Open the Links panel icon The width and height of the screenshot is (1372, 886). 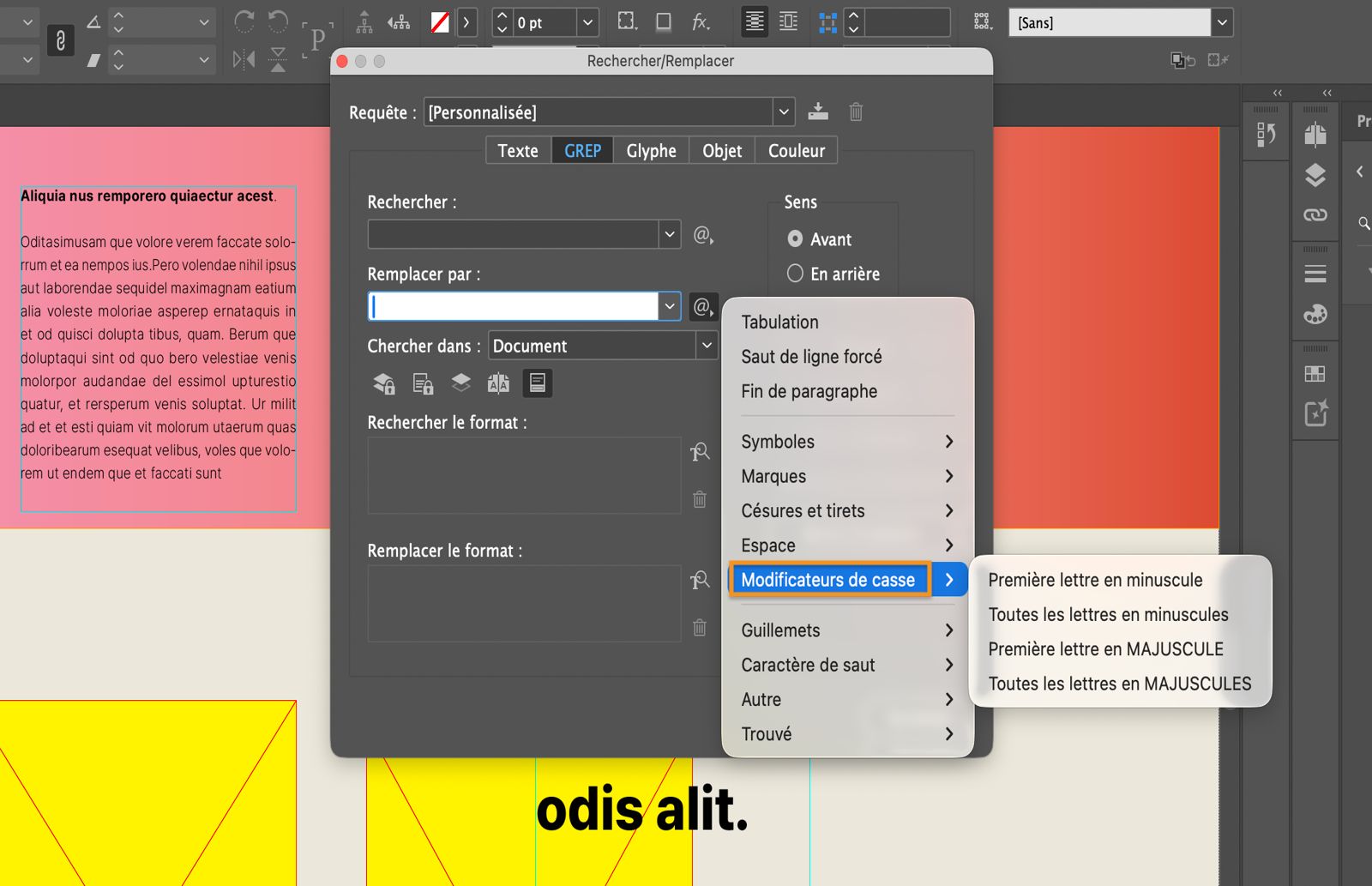[1315, 214]
